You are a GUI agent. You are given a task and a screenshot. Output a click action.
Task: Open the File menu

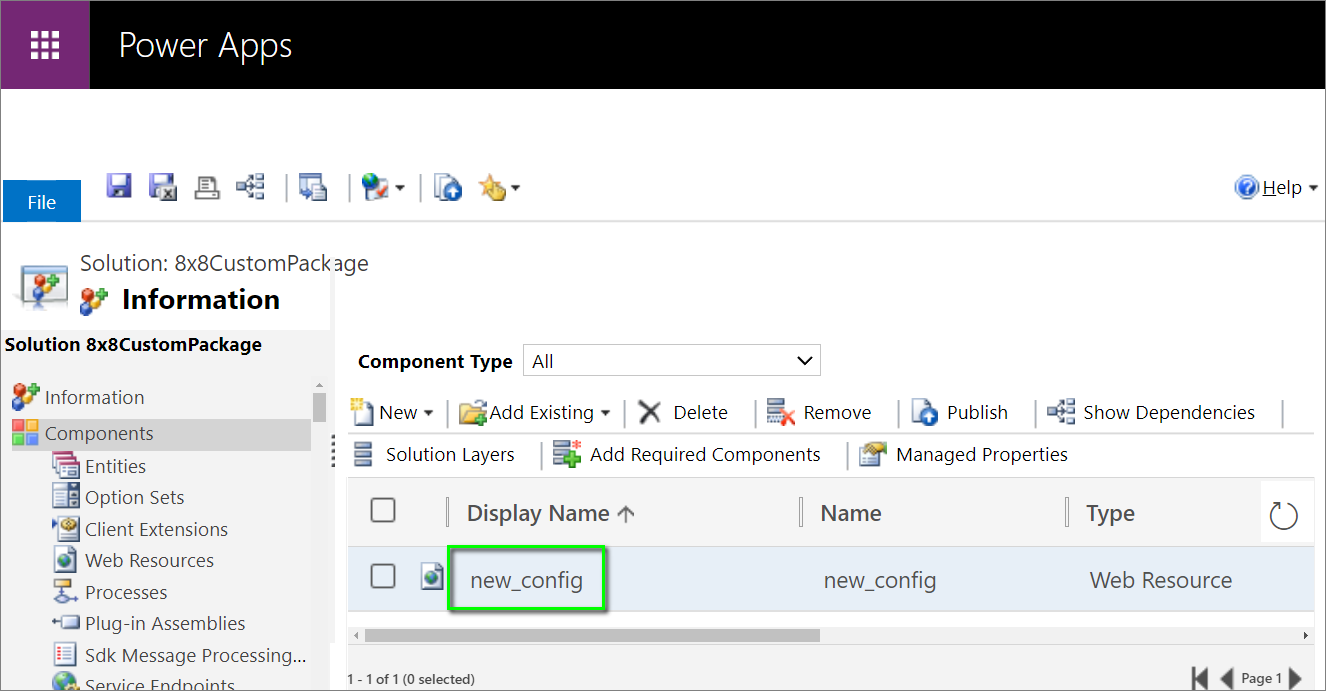pos(42,202)
